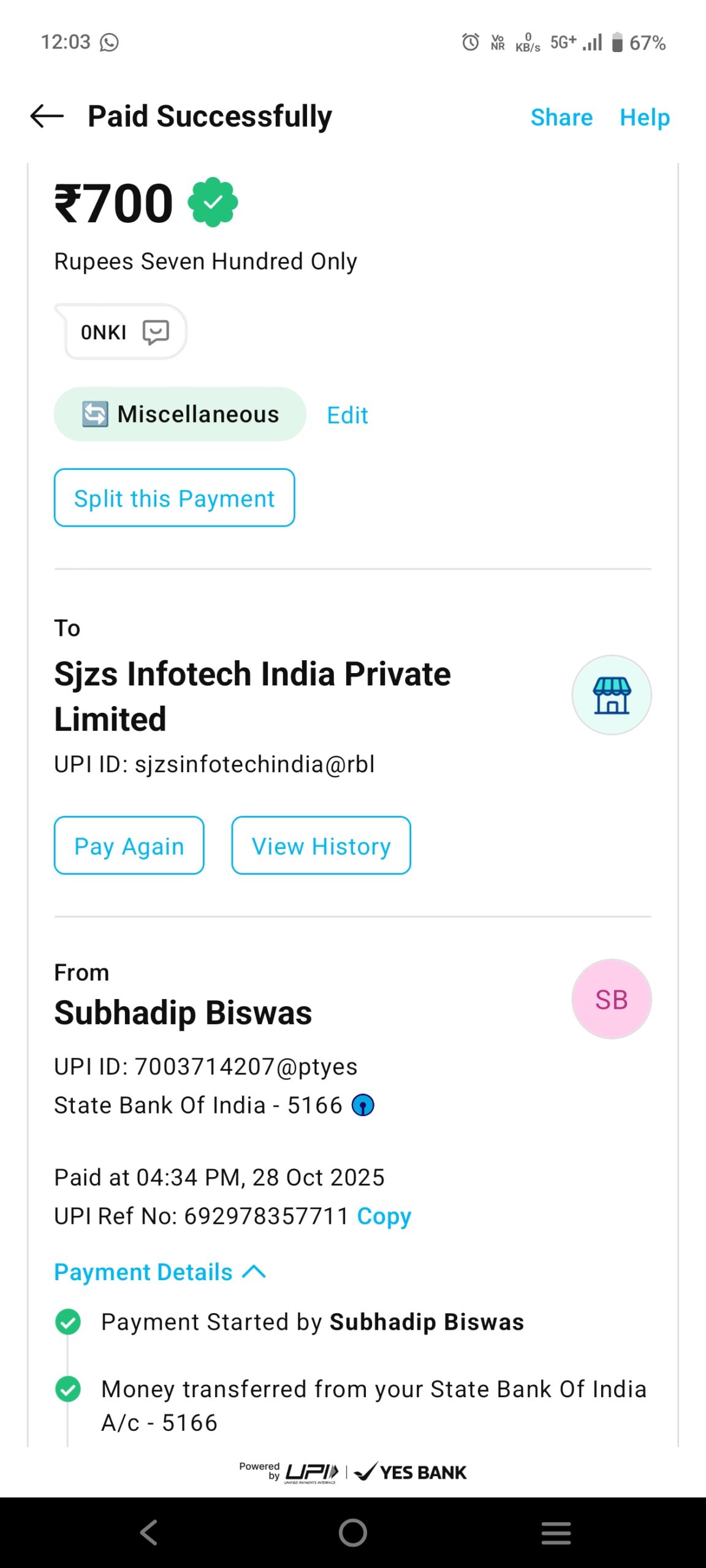The image size is (706, 1568).
Task: Click the Pay Again button
Action: coord(129,846)
